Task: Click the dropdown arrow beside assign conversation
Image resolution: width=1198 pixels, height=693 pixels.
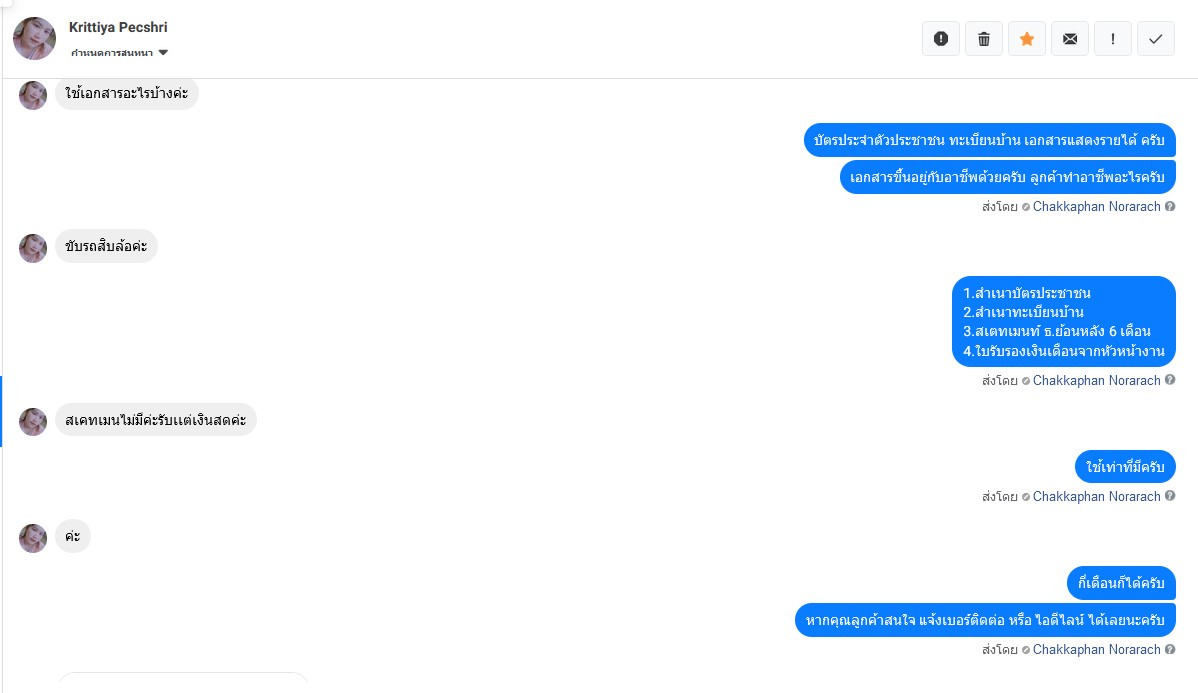Action: (x=163, y=53)
